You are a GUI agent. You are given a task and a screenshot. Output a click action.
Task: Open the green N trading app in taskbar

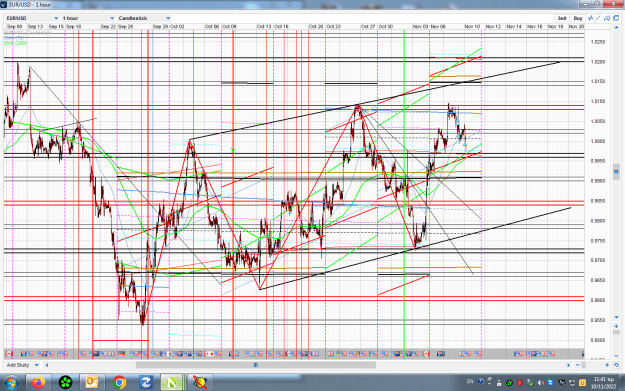coord(172,383)
